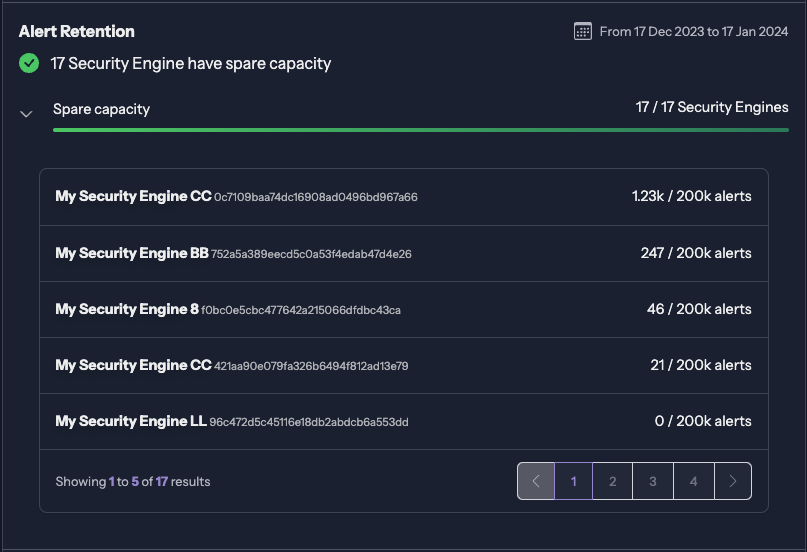Click engine ID 0c7109baa74dc16908ad0496bd967a66
The image size is (807, 552).
pyautogui.click(x=316, y=198)
